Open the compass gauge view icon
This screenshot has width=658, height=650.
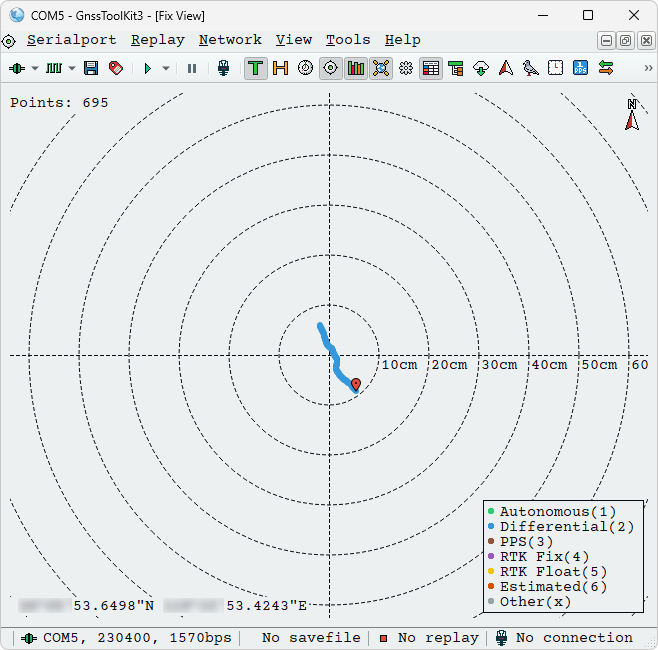pyautogui.click(x=305, y=68)
